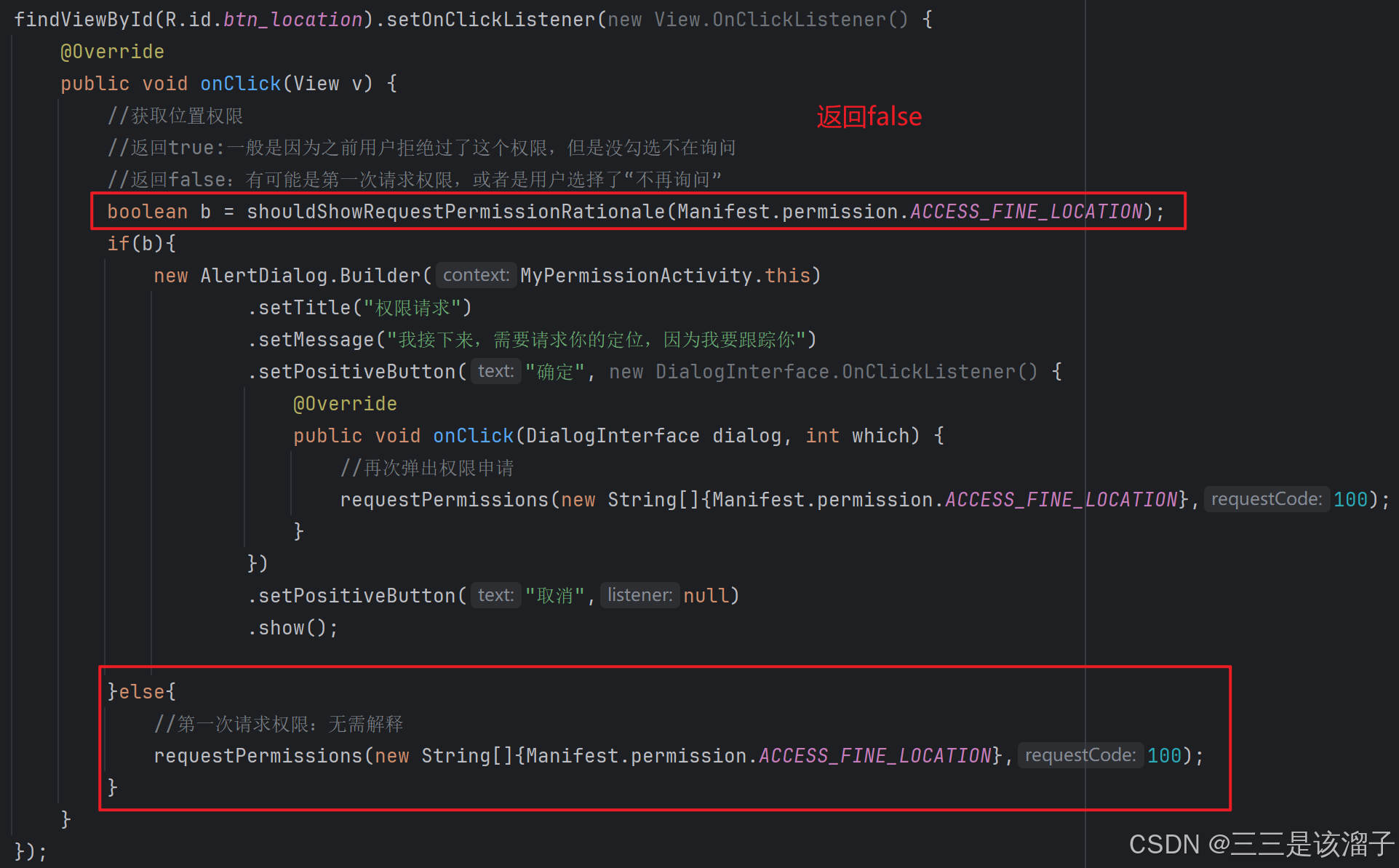Click the ACCESS_FINE_LOCATION constant in boolean line

pyautogui.click(x=1026, y=212)
